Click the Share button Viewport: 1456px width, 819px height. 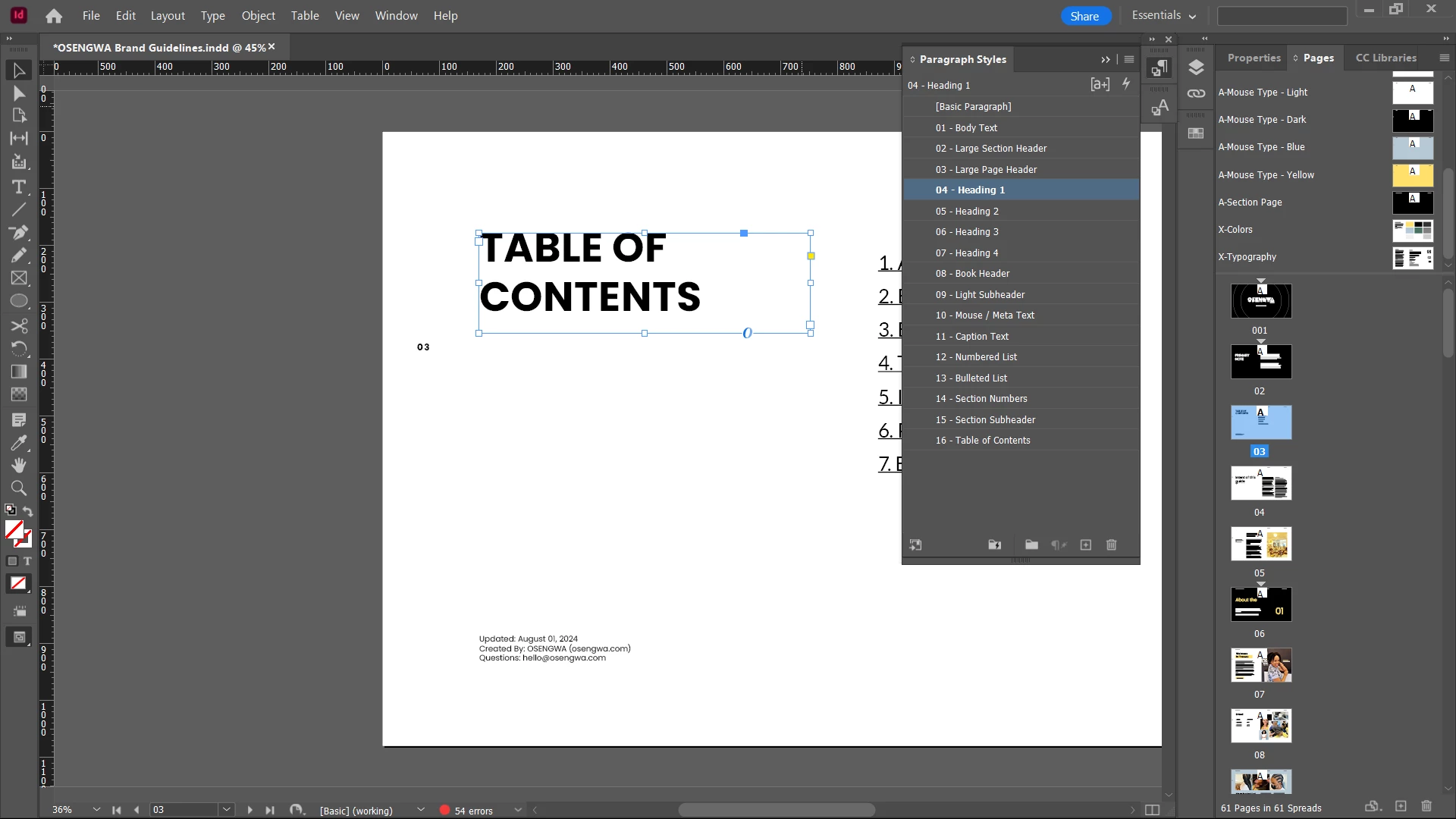tap(1084, 16)
